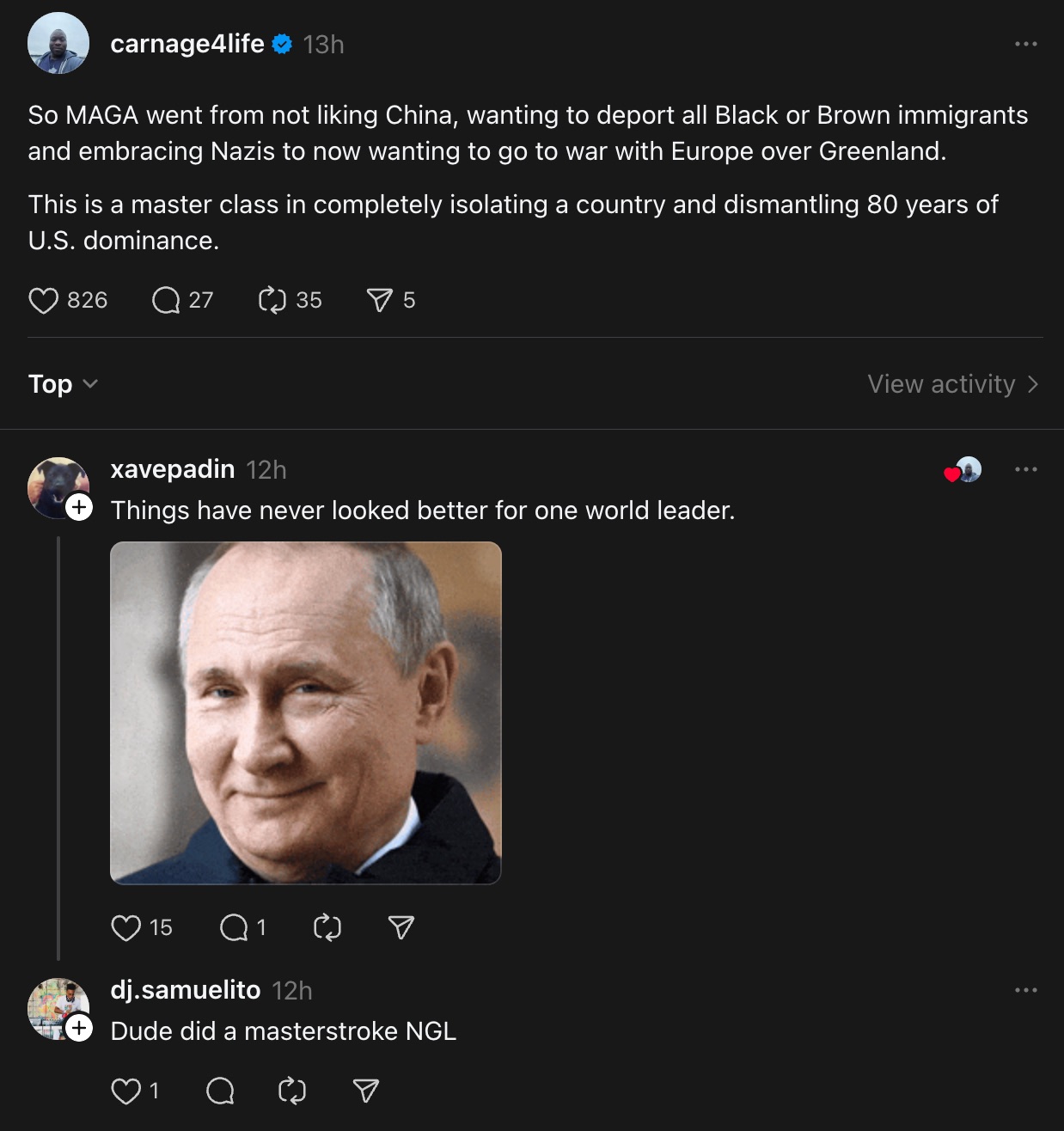The width and height of the screenshot is (1064, 1131).
Task: Repost xavepadin's reply
Action: pyautogui.click(x=327, y=927)
